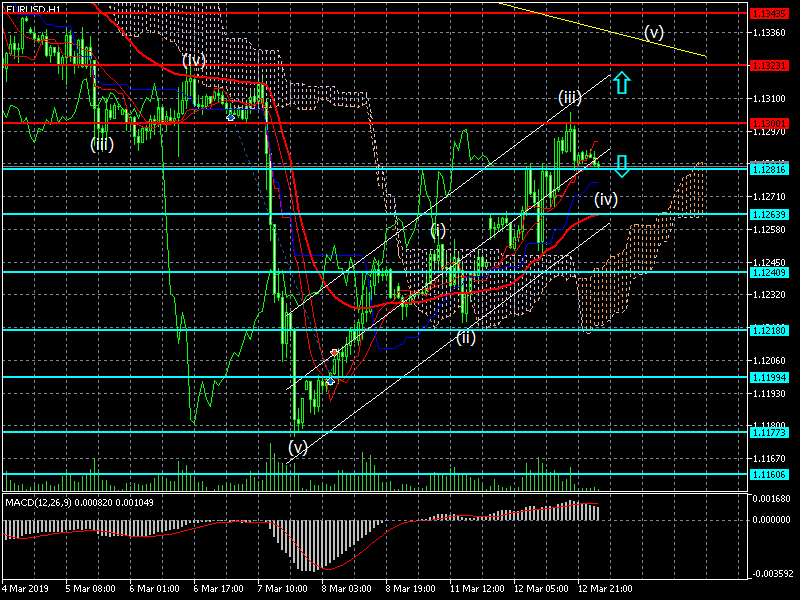Click the cyan up arrow icon
Screen dimensions: 800x600
coord(621,83)
